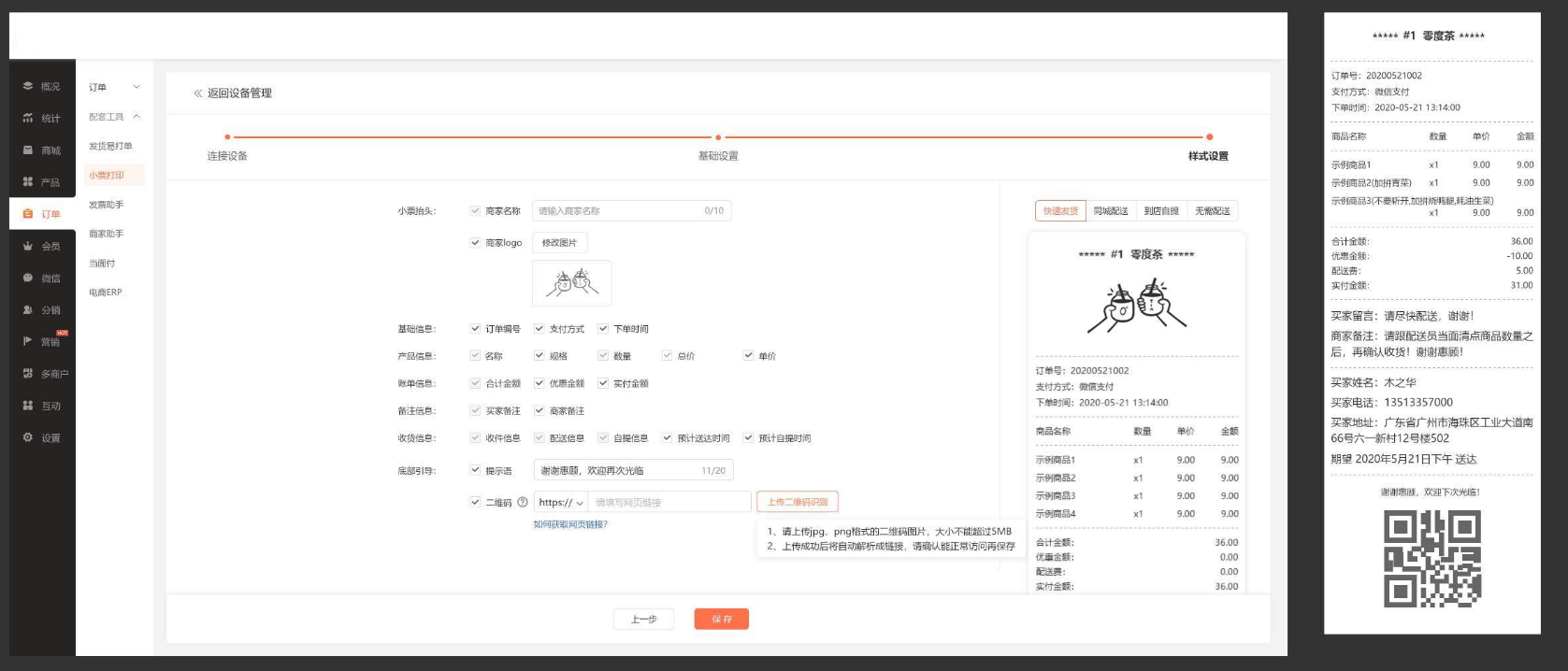Screen dimensions: 1568x671
Task: Open the https:// protocol dropdown
Action: [561, 502]
